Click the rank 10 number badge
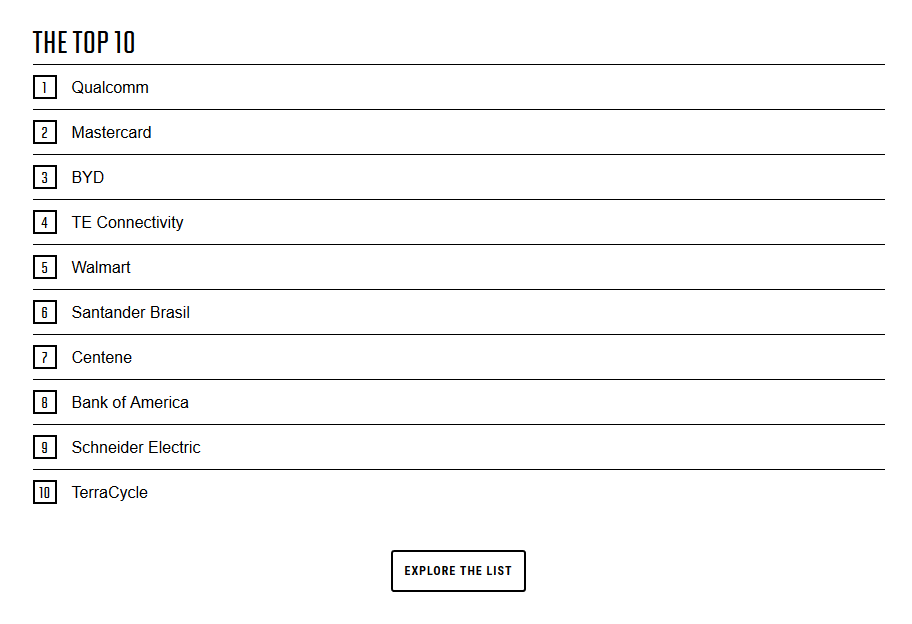 pyautogui.click(x=45, y=492)
